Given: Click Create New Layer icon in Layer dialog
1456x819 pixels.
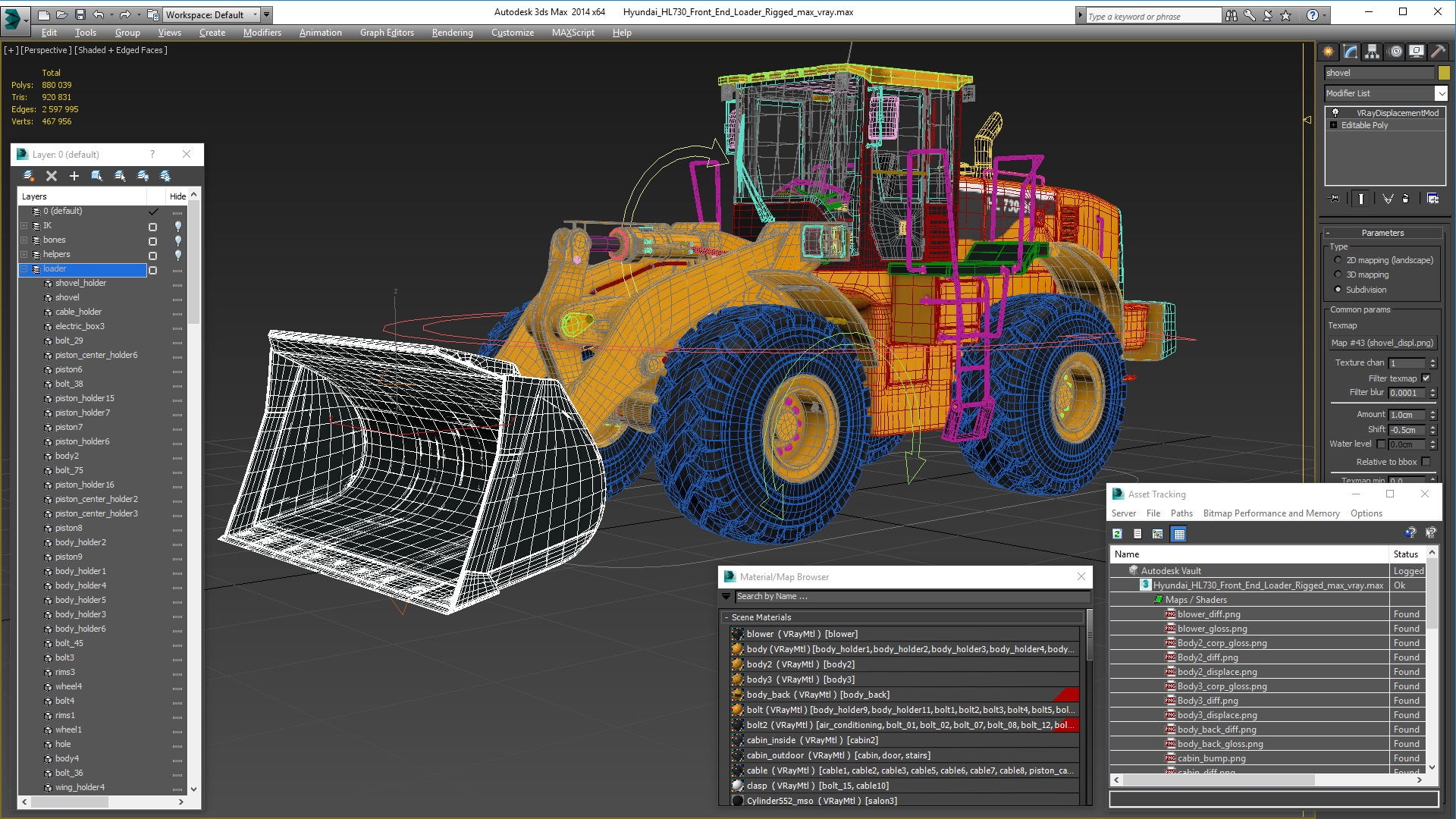Looking at the screenshot, I should click(29, 176).
